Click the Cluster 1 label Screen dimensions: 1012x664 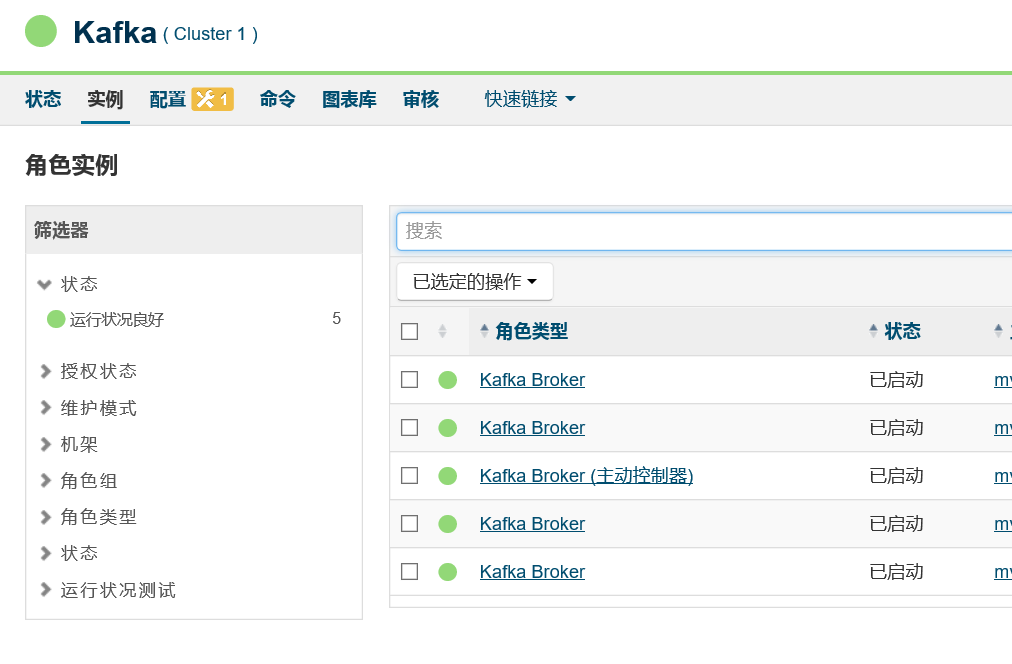(210, 34)
